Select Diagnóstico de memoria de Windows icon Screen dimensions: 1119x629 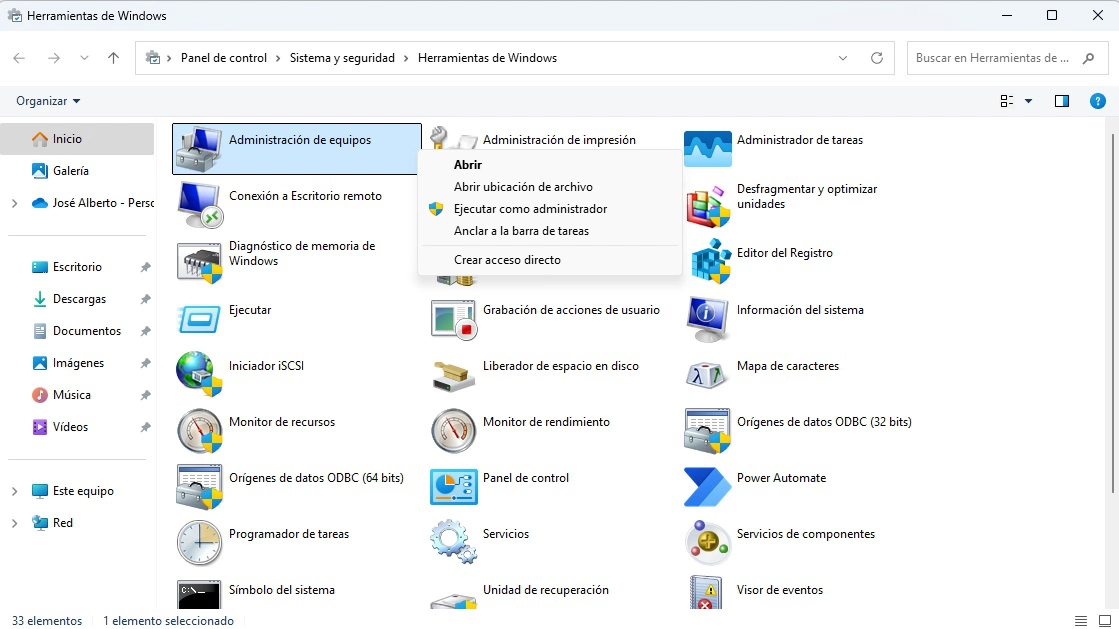(199, 261)
